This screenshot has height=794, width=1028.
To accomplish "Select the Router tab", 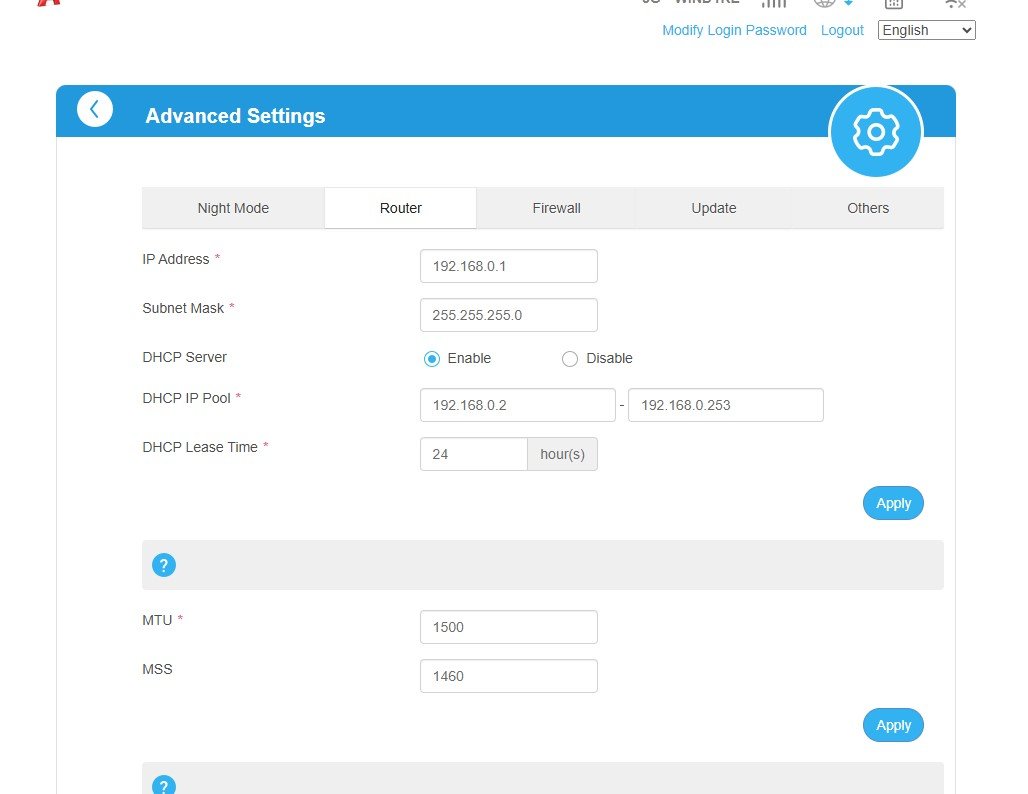I will point(400,208).
